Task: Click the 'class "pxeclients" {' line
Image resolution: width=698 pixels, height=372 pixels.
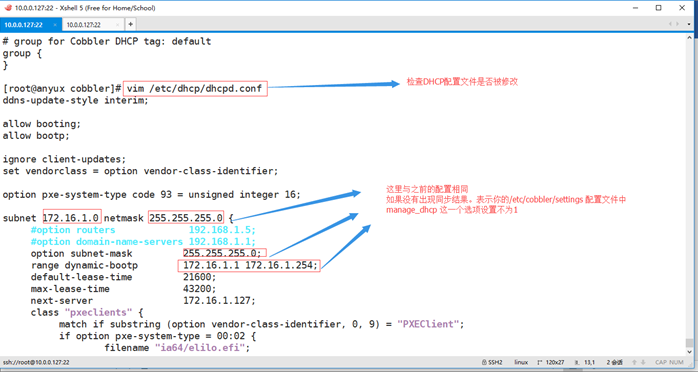Action: pos(87,313)
